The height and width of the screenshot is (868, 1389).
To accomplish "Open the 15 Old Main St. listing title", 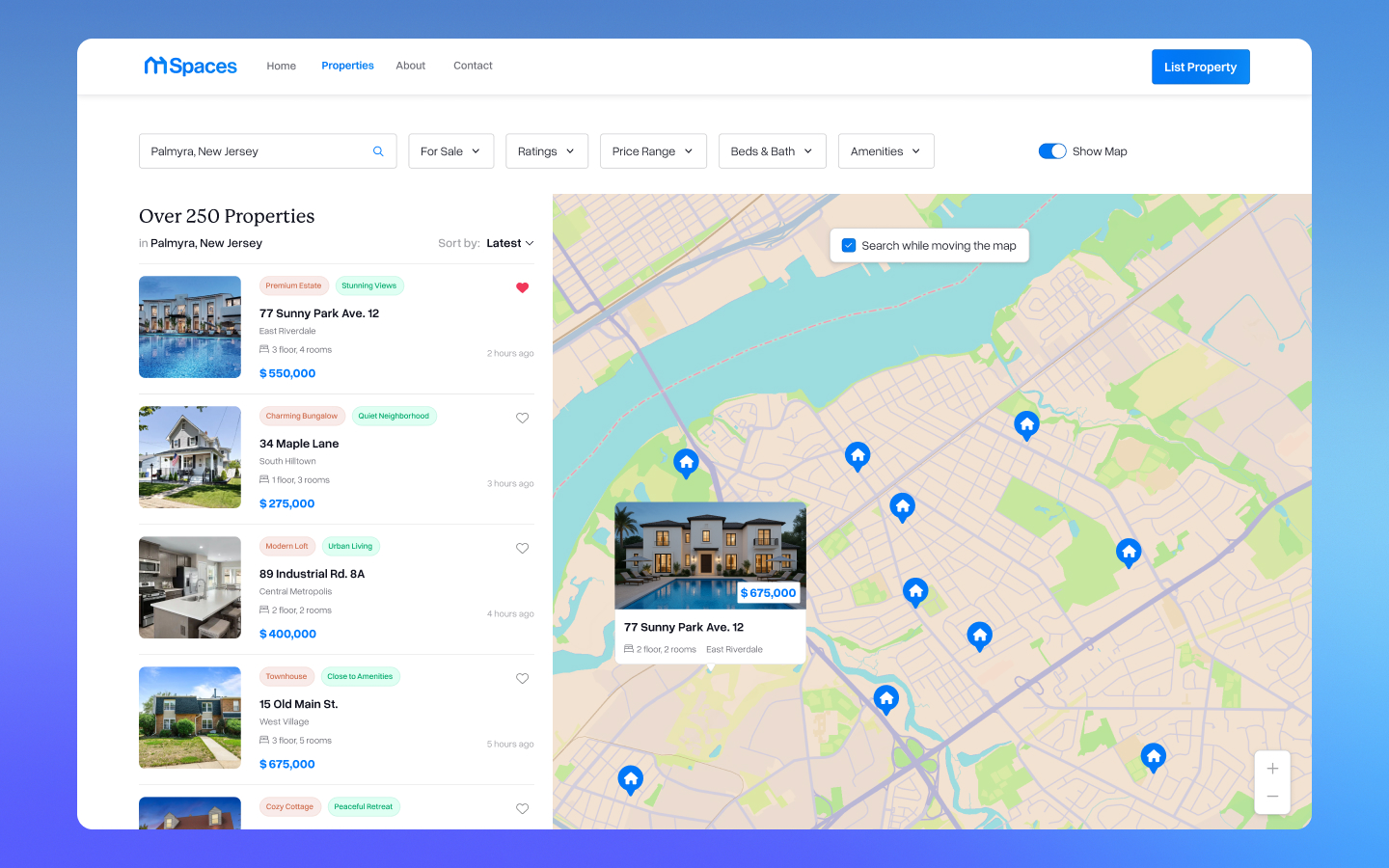I will click(298, 704).
